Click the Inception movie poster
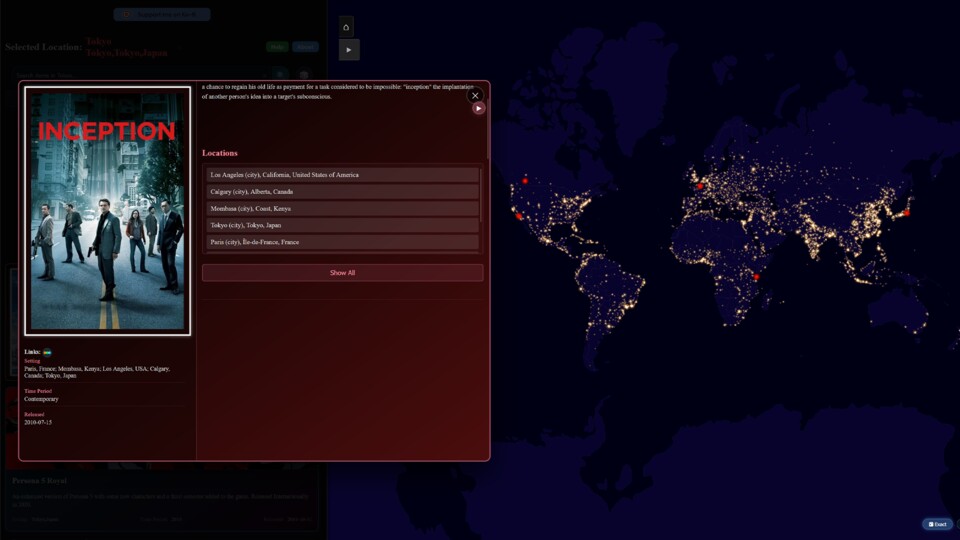The image size is (960, 540). 107,210
